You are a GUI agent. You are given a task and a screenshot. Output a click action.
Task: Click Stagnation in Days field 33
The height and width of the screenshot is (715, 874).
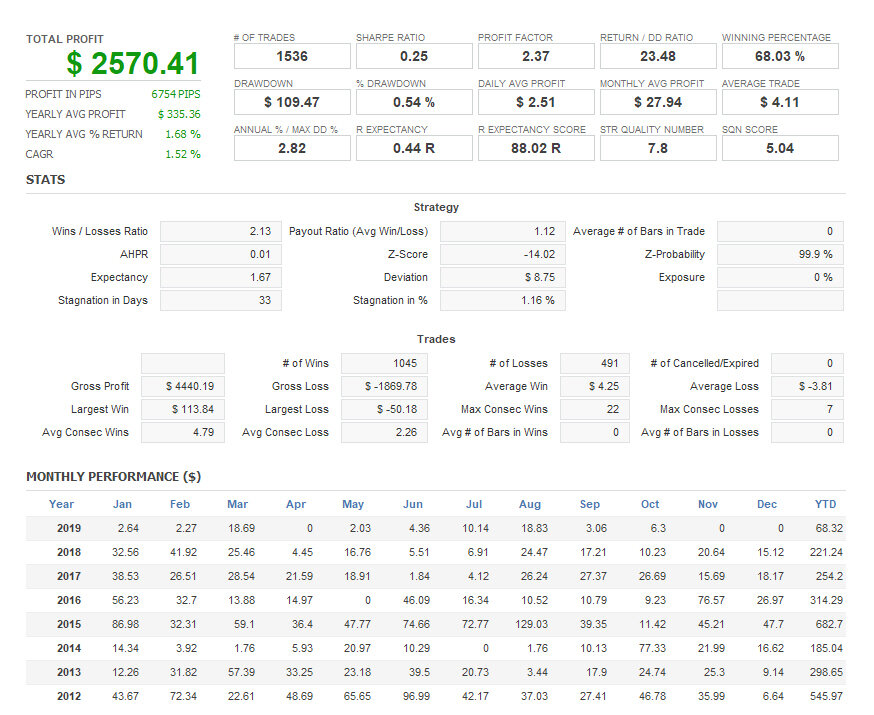click(x=221, y=300)
